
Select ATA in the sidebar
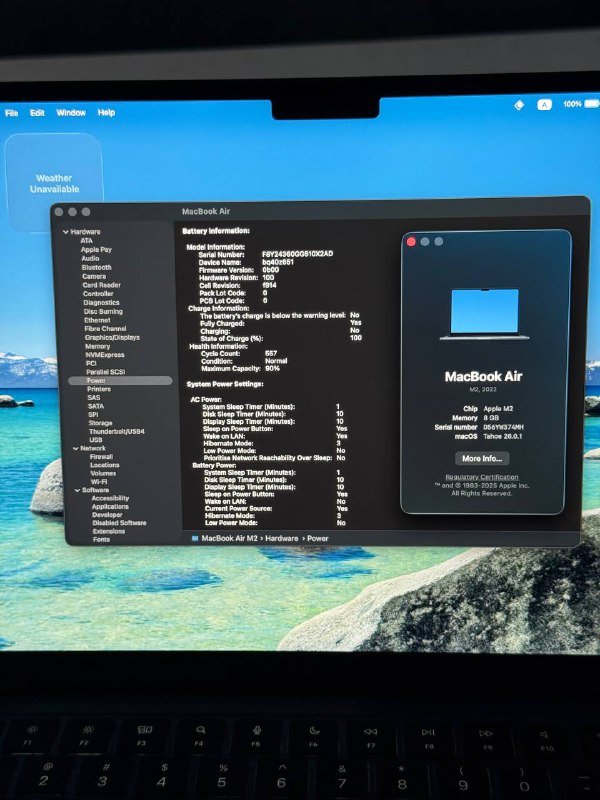tap(86, 240)
